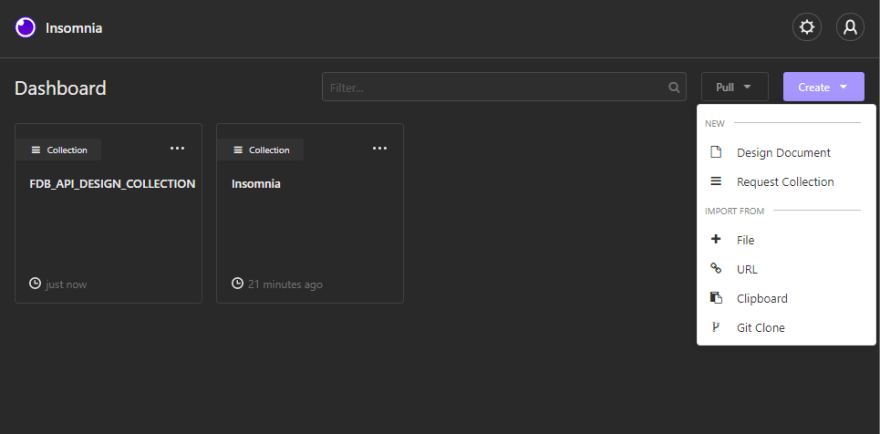Click the Insomnia app name in header
The height and width of the screenshot is (434, 880).
(x=74, y=28)
